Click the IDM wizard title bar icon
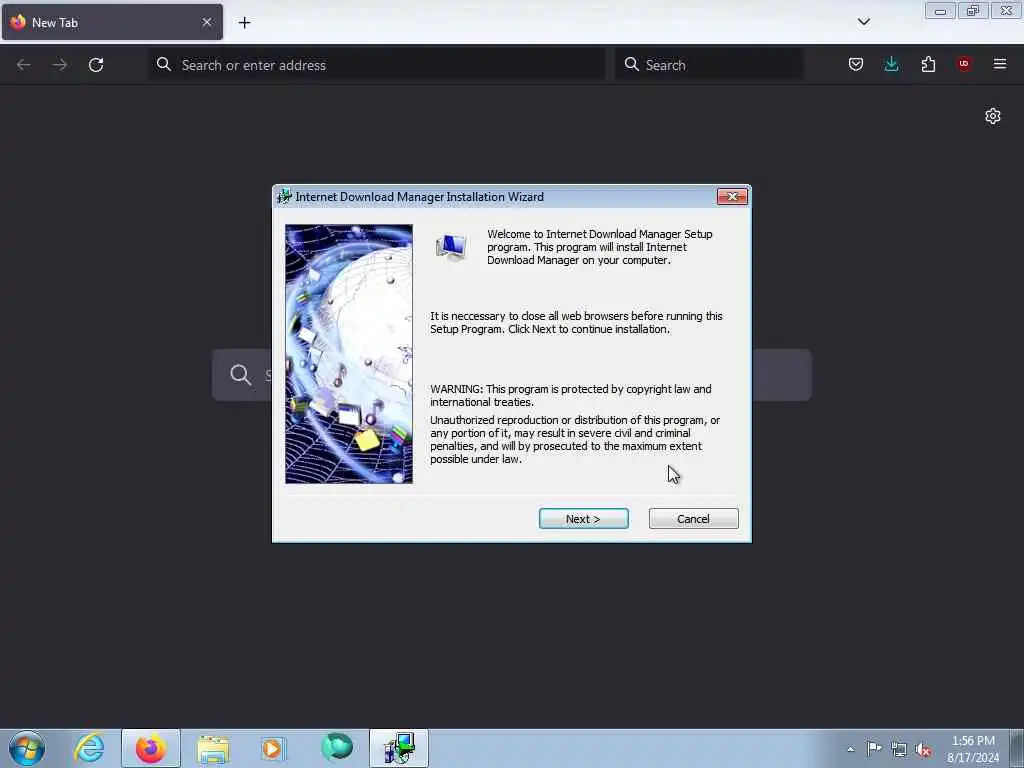 point(284,197)
